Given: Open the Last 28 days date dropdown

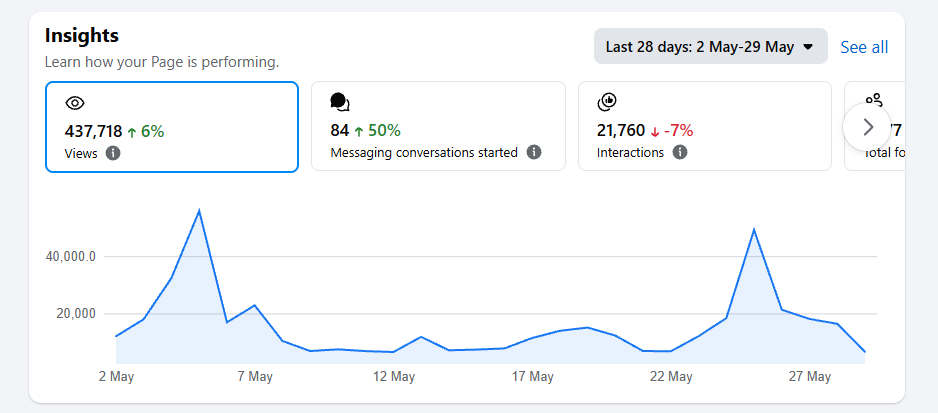Looking at the screenshot, I should tap(711, 46).
